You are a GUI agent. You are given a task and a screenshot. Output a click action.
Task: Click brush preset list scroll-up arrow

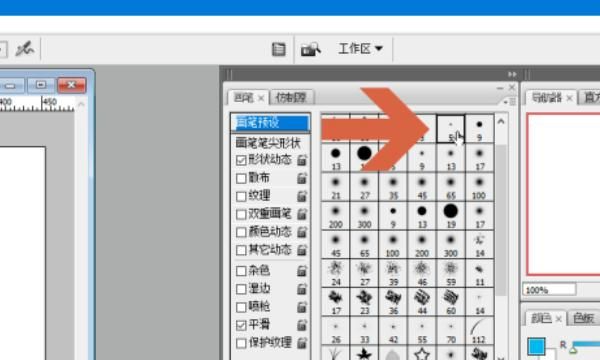tap(501, 122)
